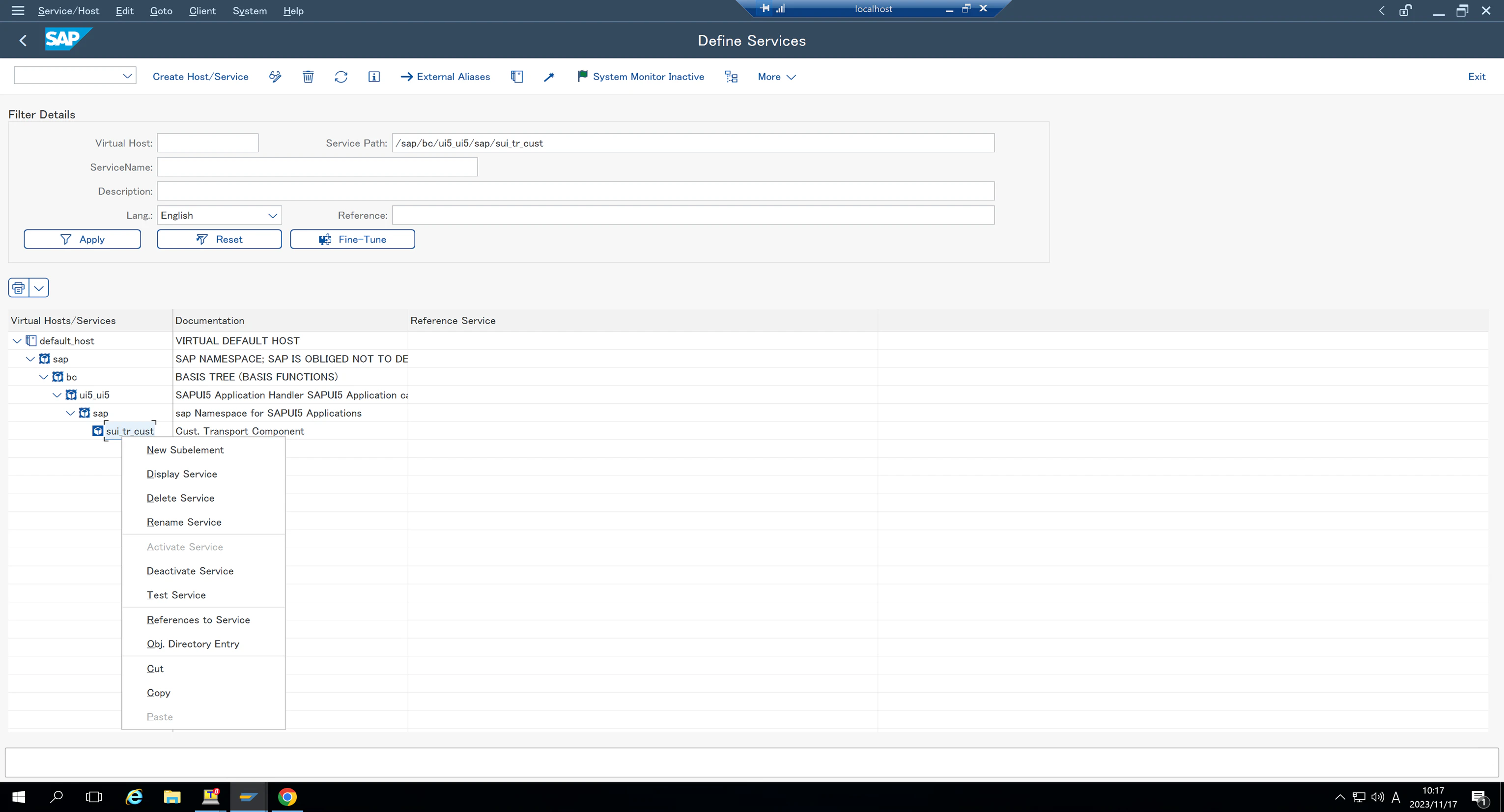Click the Description input field

point(575,191)
